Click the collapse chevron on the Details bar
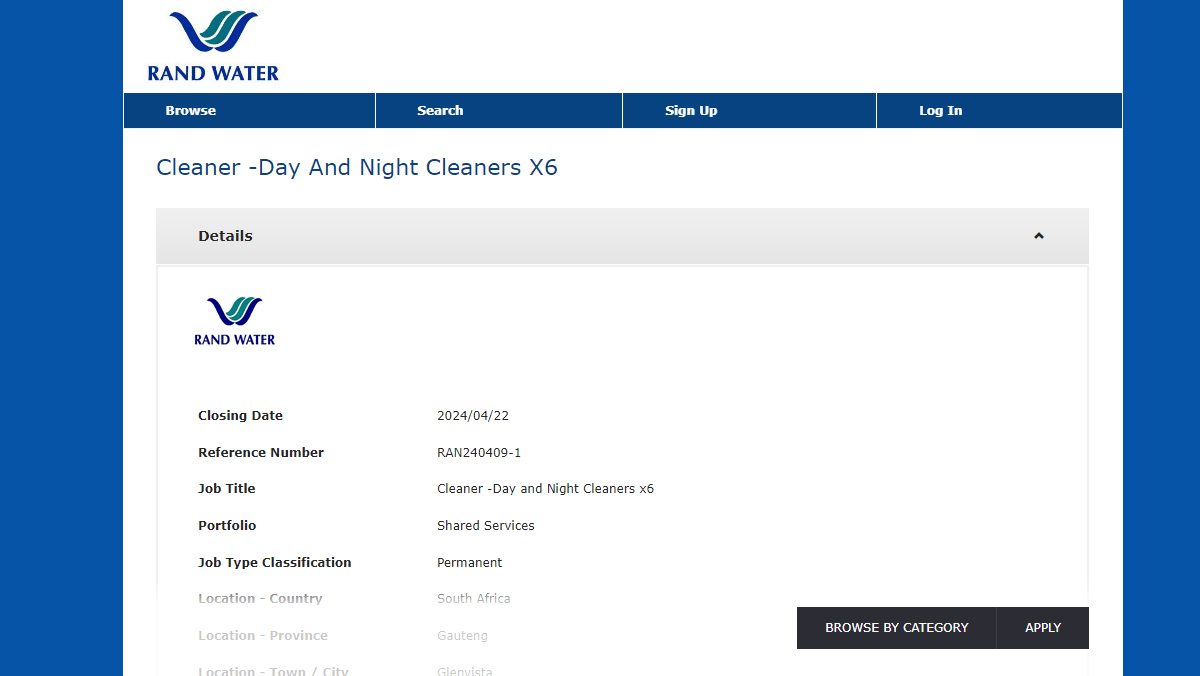 [1038, 236]
